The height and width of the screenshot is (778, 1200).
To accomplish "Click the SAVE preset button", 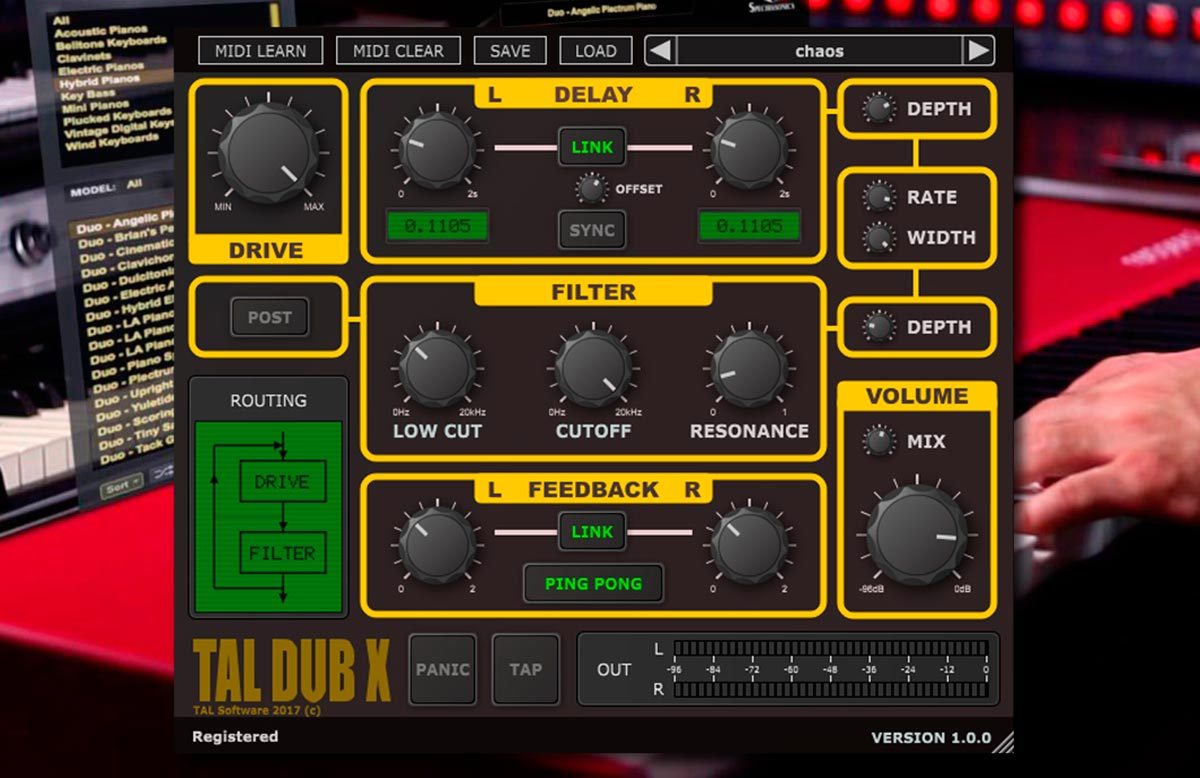I will pyautogui.click(x=510, y=51).
